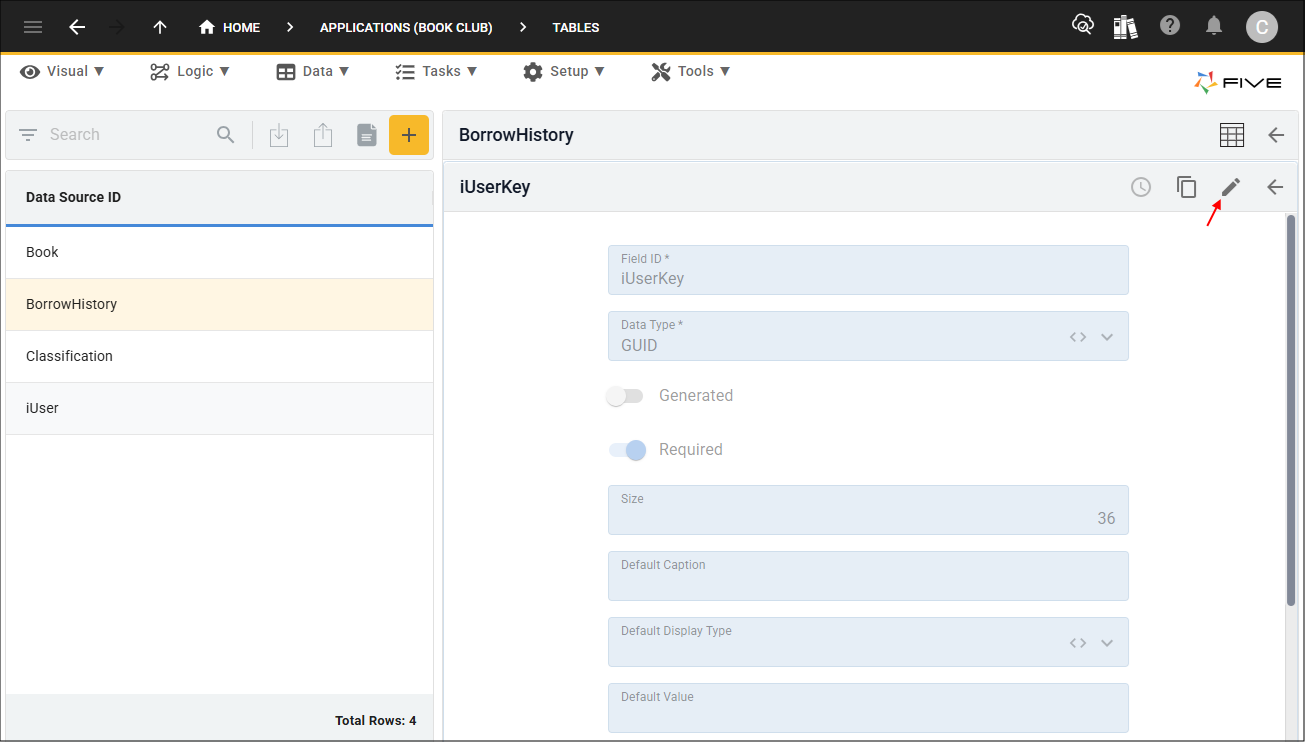
Task: Click the form's vertical scrollbar
Action: click(1291, 410)
